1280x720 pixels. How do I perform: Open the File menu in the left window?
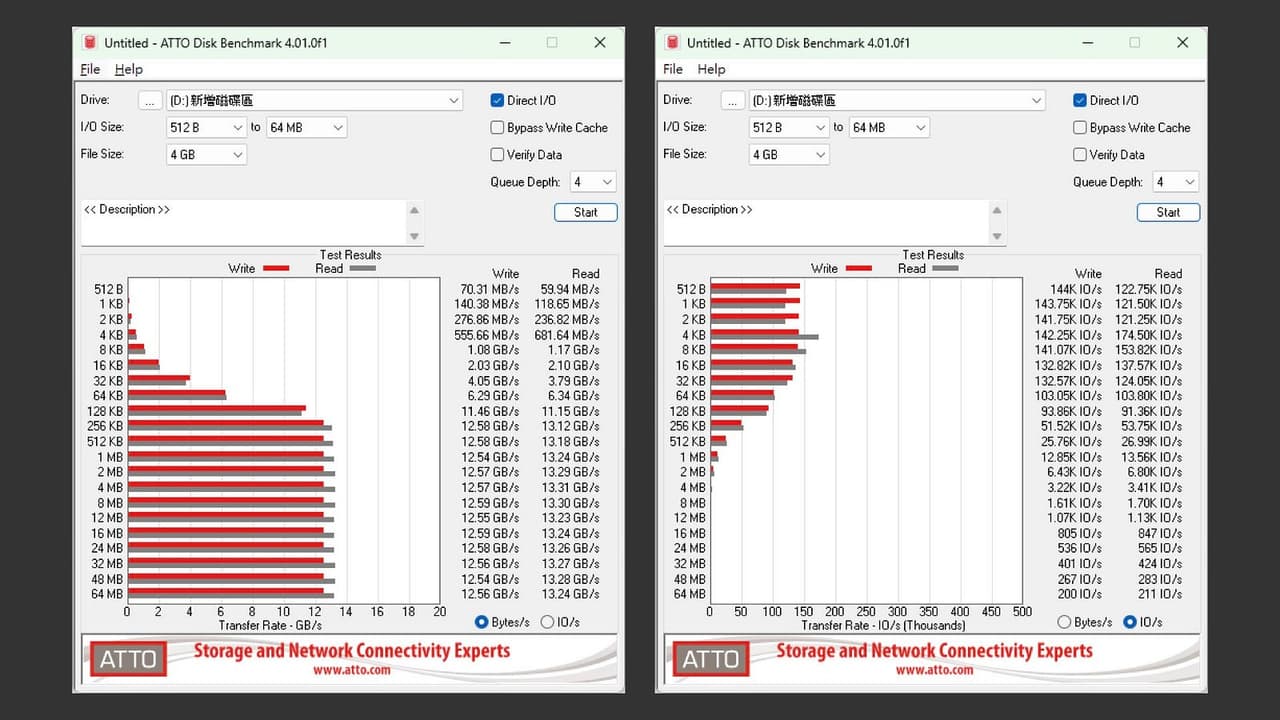(90, 69)
